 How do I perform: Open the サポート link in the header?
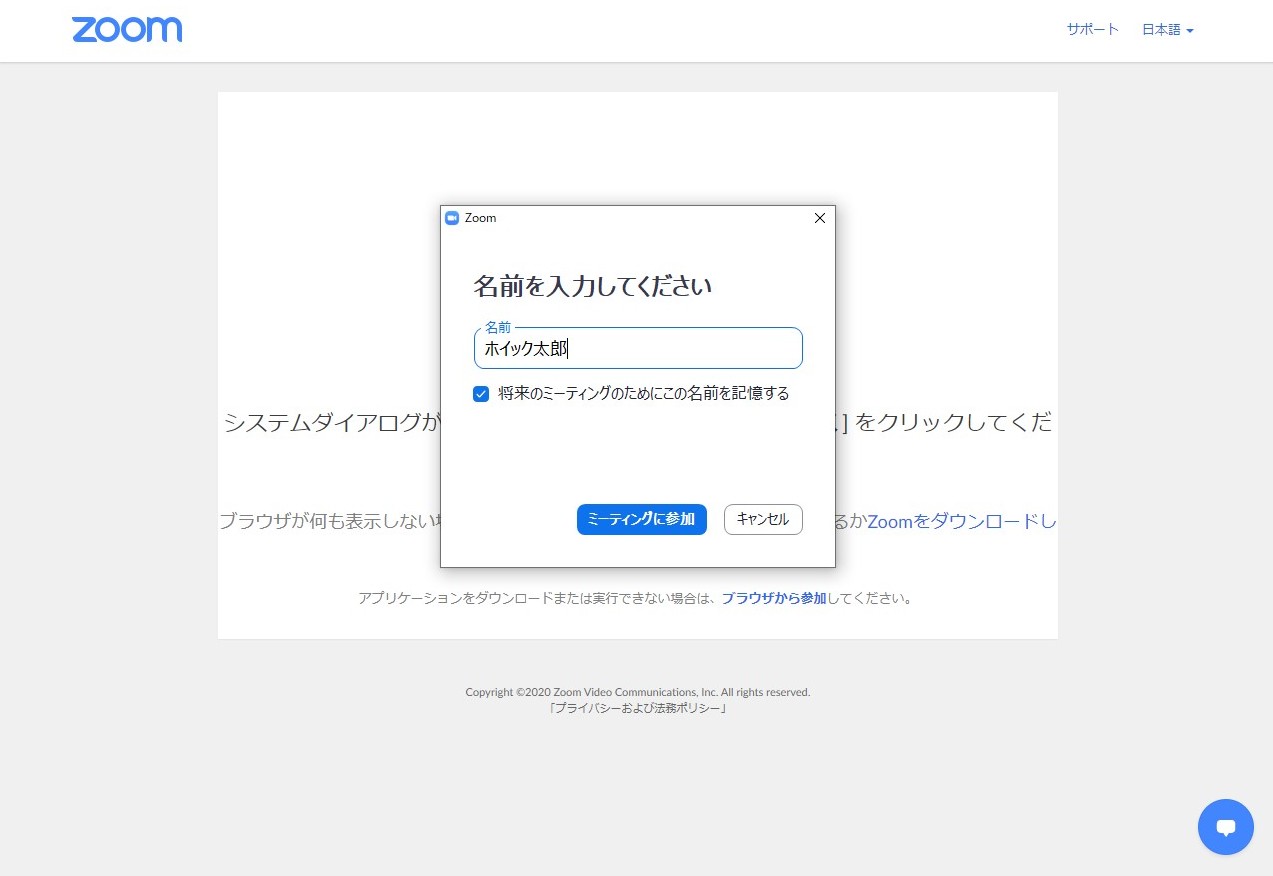click(x=1092, y=30)
